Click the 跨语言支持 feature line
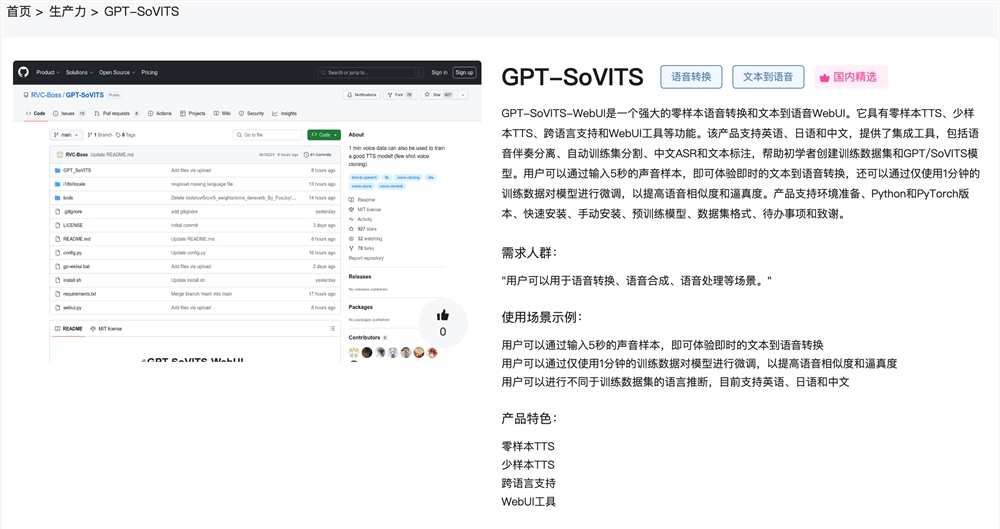 coord(529,483)
